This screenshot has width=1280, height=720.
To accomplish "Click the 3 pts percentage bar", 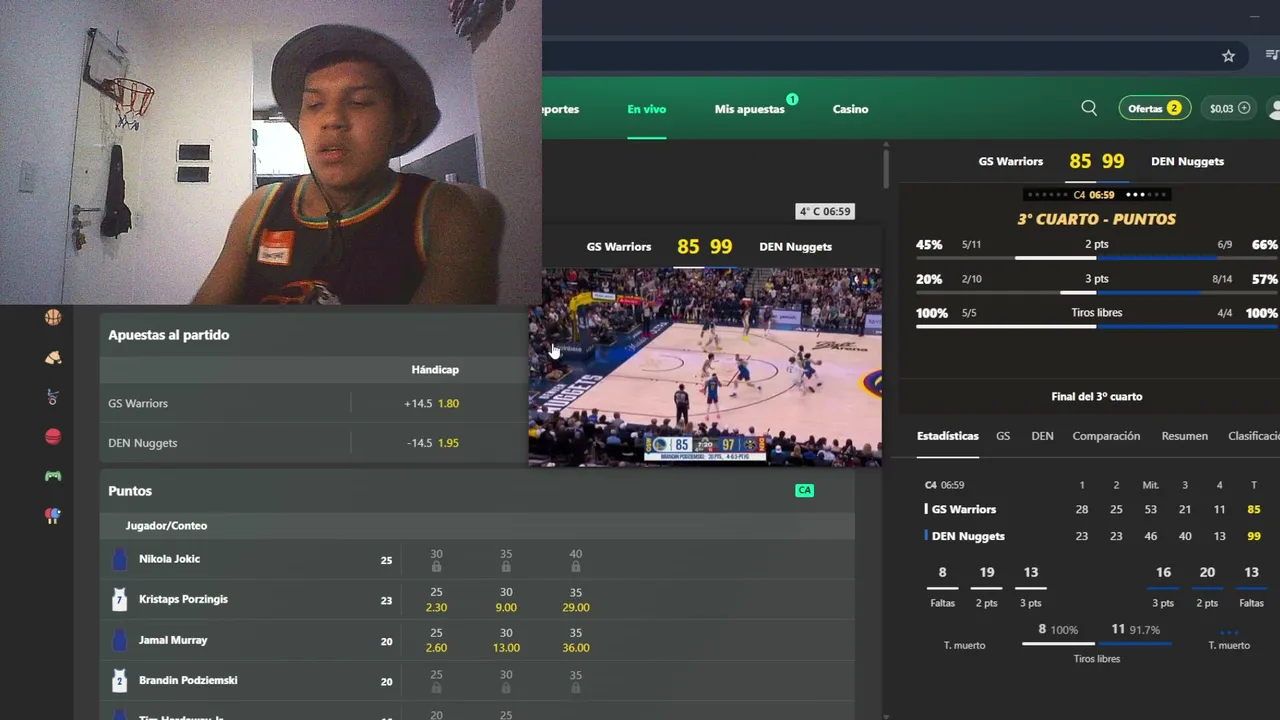I will point(1097,292).
